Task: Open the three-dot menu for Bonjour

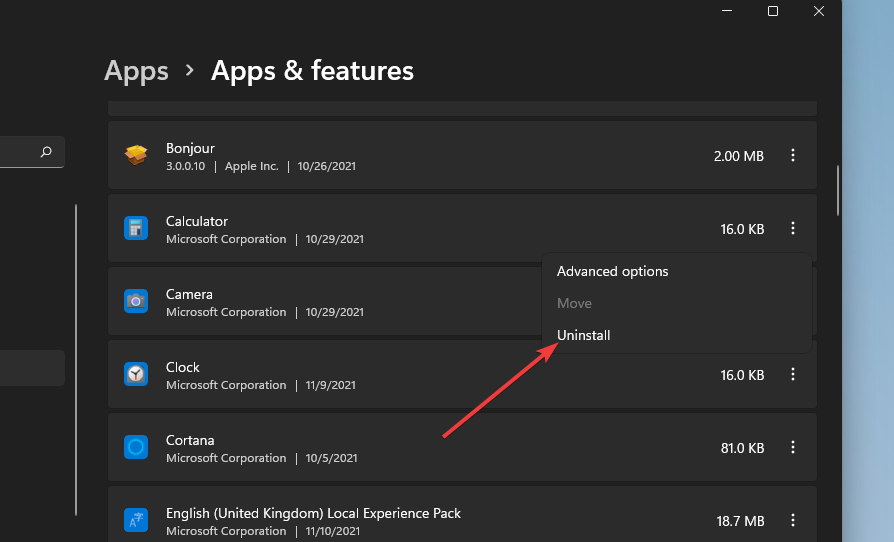Action: click(793, 155)
